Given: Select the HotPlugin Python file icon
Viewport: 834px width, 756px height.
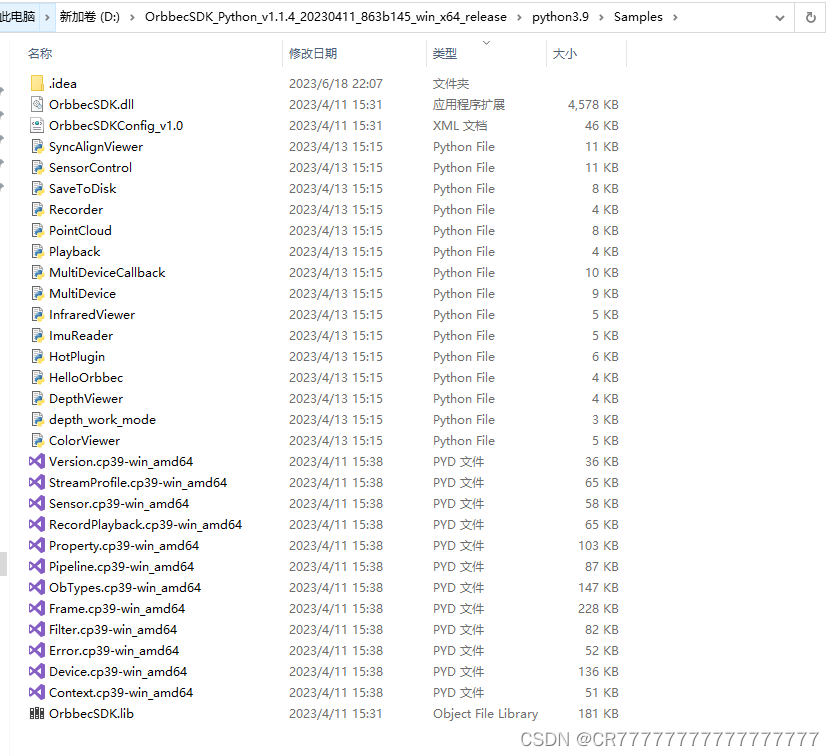Looking at the screenshot, I should [x=37, y=356].
